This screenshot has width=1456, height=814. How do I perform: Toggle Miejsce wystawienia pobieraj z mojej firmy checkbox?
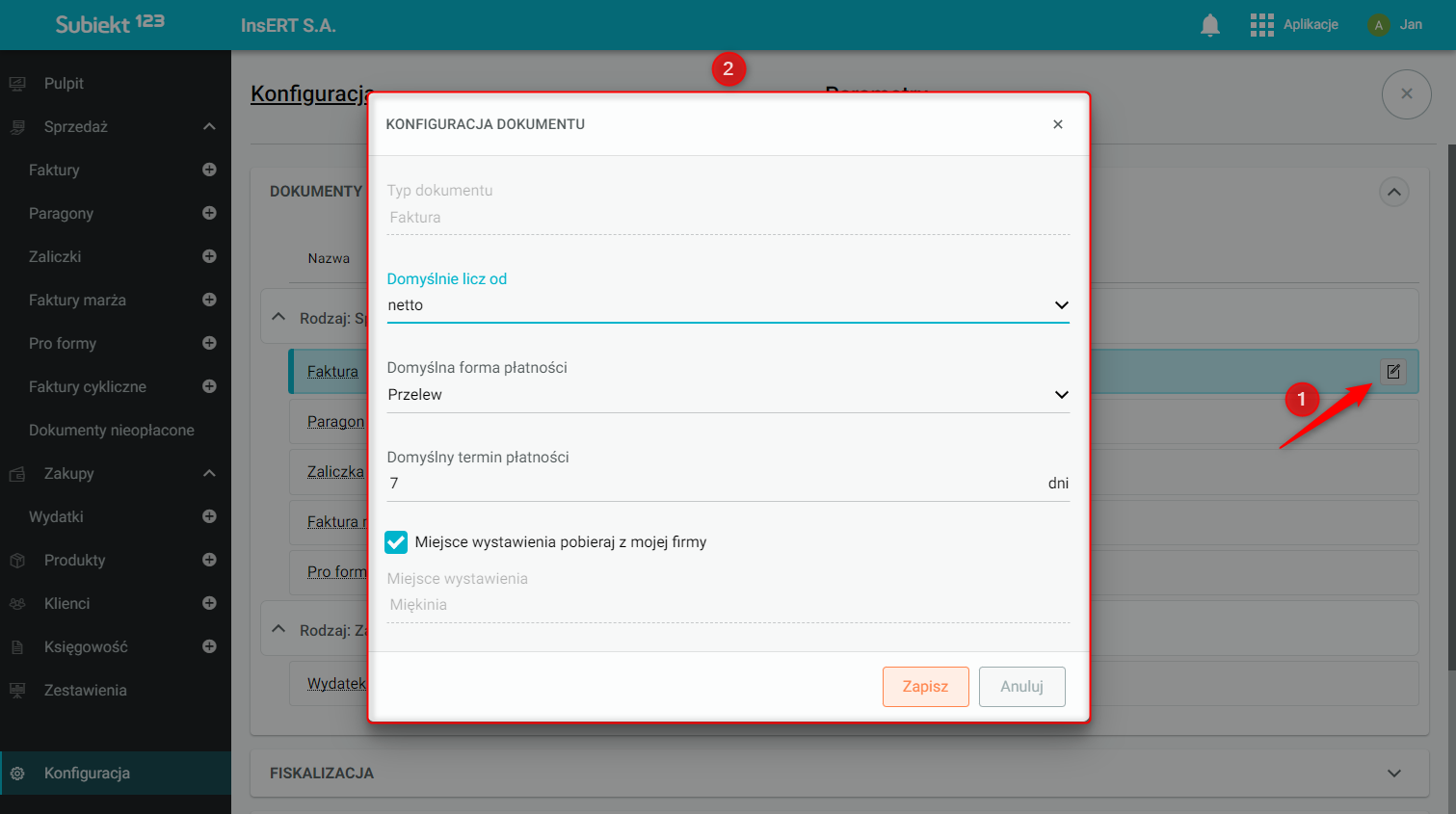396,542
